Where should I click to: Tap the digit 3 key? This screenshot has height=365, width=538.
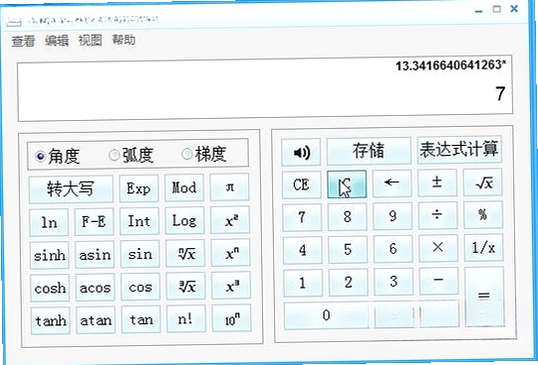(394, 282)
